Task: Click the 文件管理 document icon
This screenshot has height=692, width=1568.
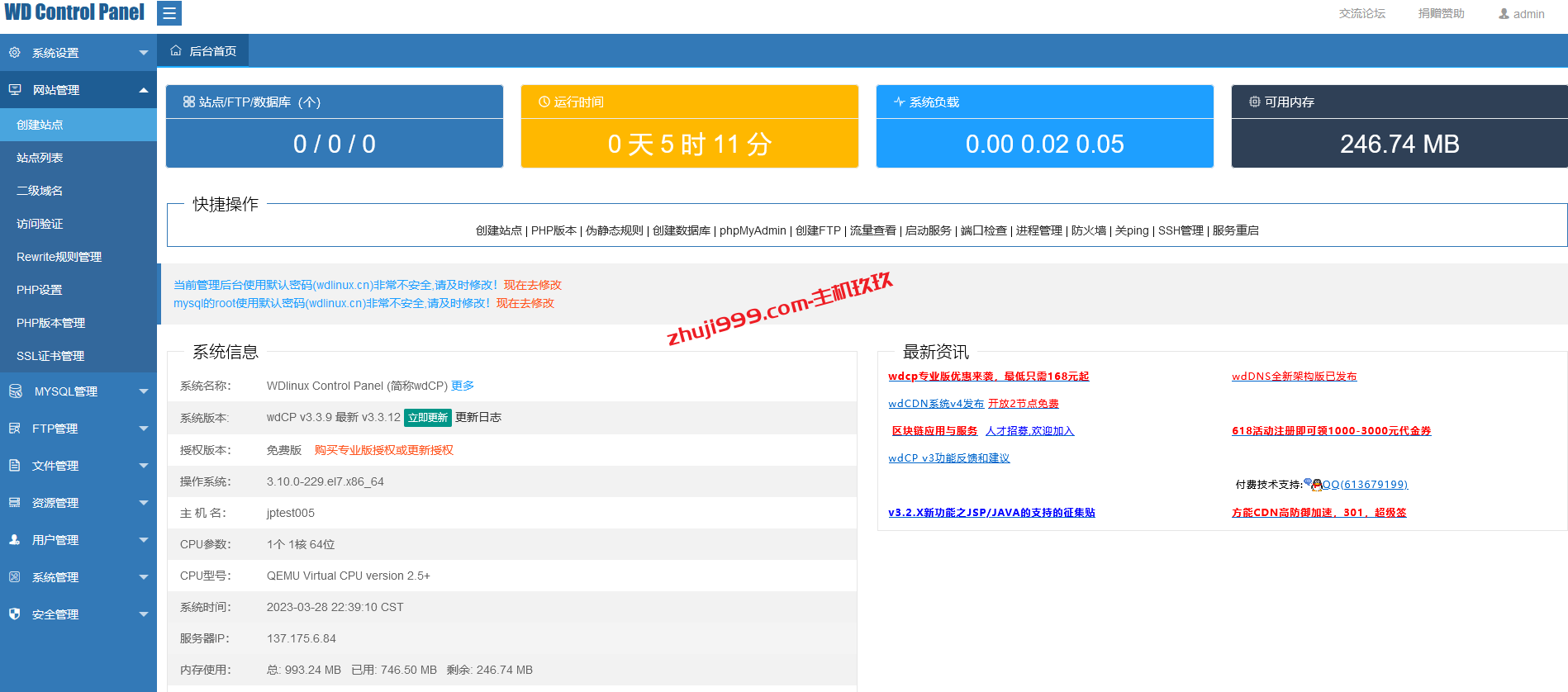Action: [15, 465]
